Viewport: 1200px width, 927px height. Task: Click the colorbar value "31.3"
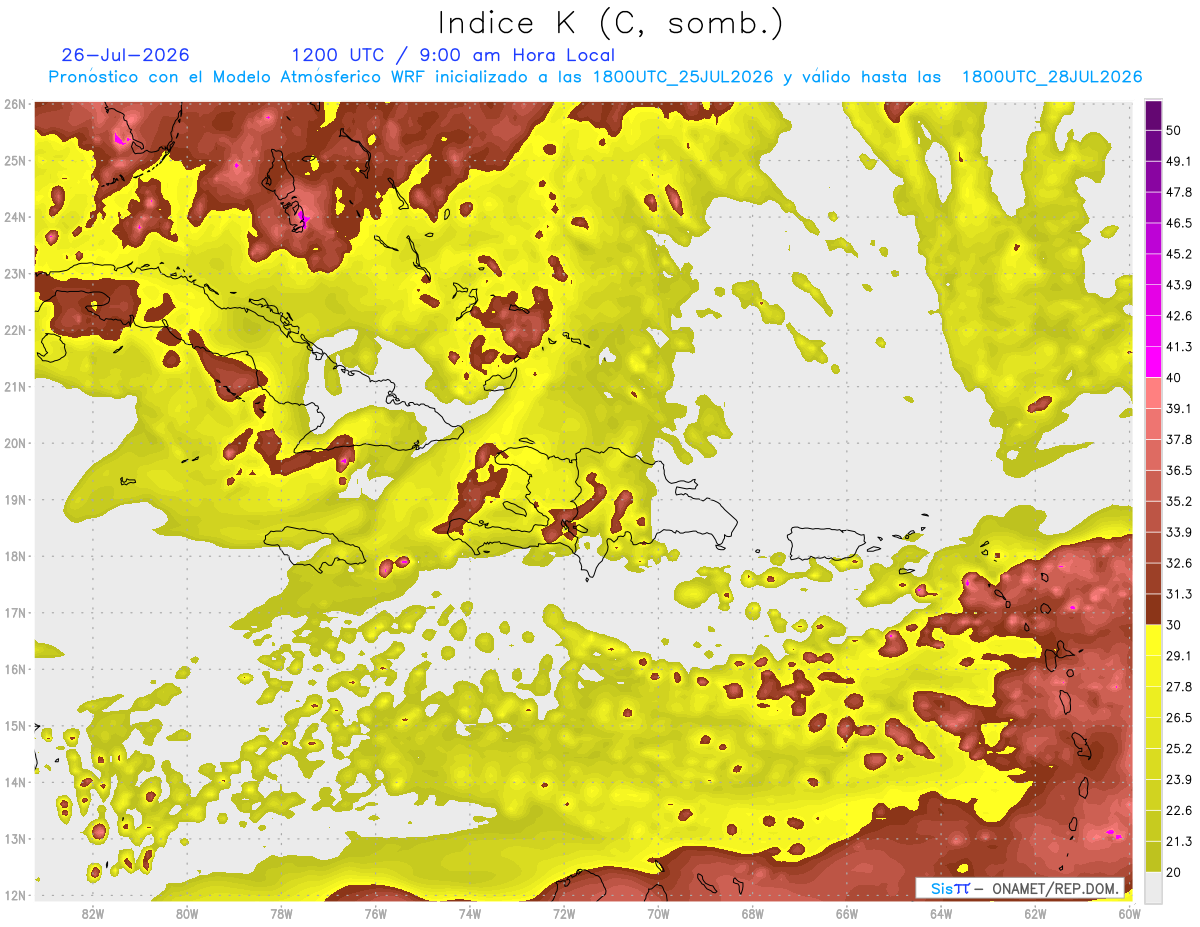[x=1180, y=594]
